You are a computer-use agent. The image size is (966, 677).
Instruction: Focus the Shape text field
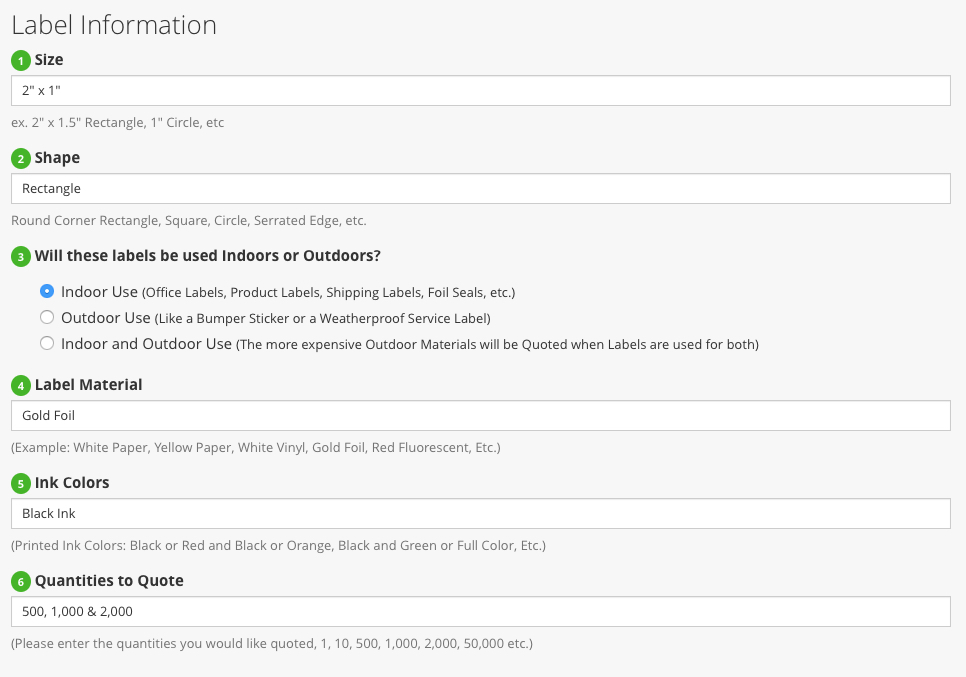pos(480,189)
